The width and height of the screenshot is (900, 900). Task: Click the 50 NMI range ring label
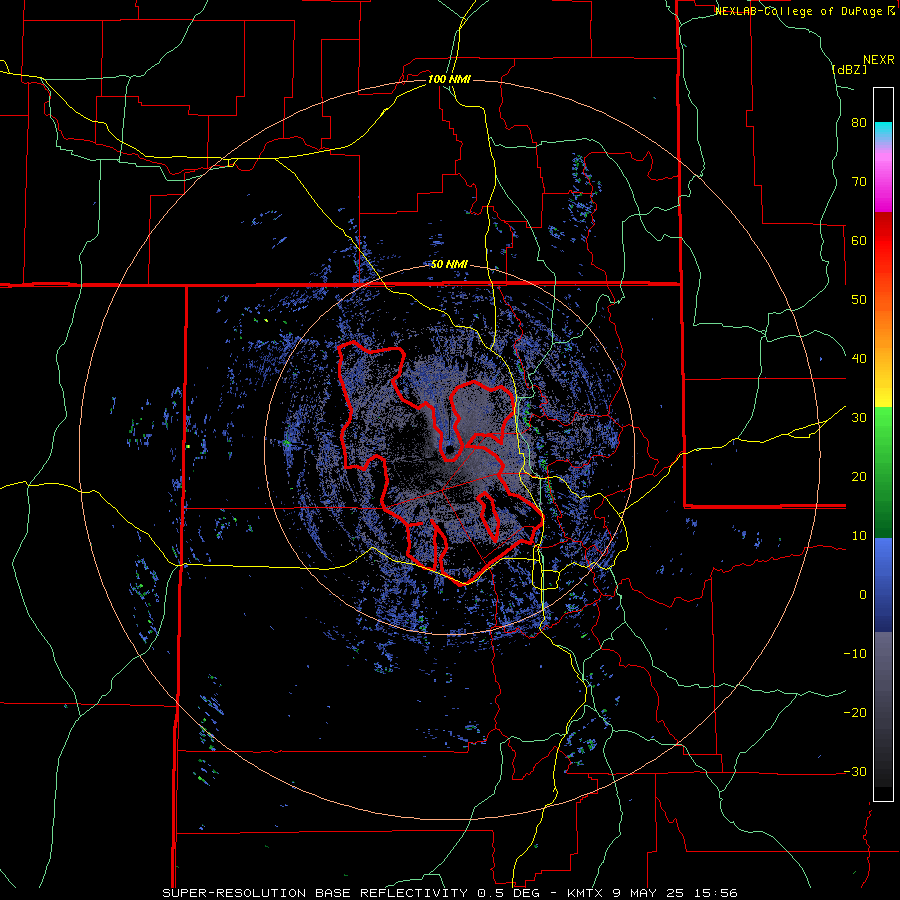[x=449, y=265]
